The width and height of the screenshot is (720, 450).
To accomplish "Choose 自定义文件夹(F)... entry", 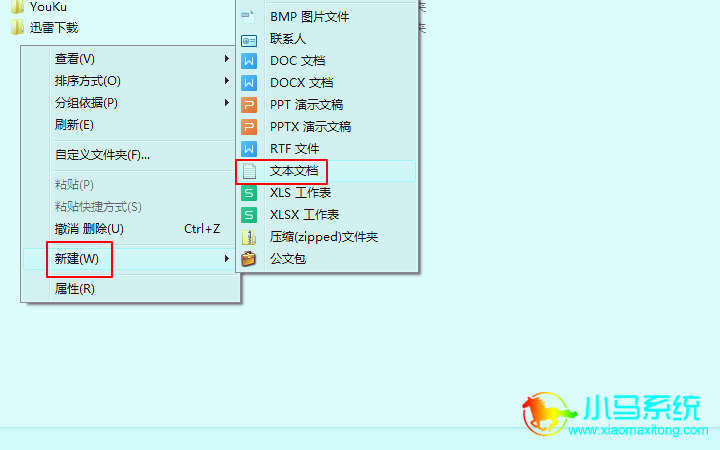I will click(129, 155).
